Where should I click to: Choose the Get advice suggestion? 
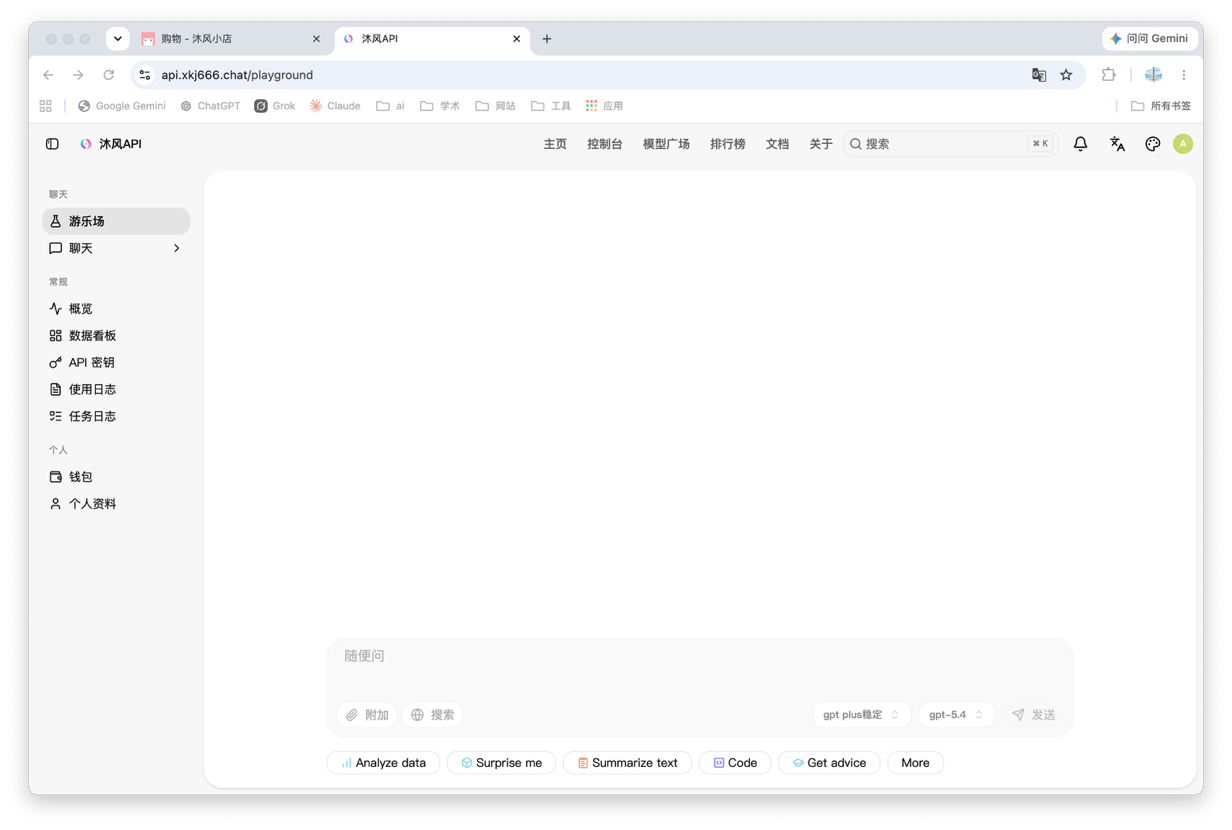click(829, 763)
